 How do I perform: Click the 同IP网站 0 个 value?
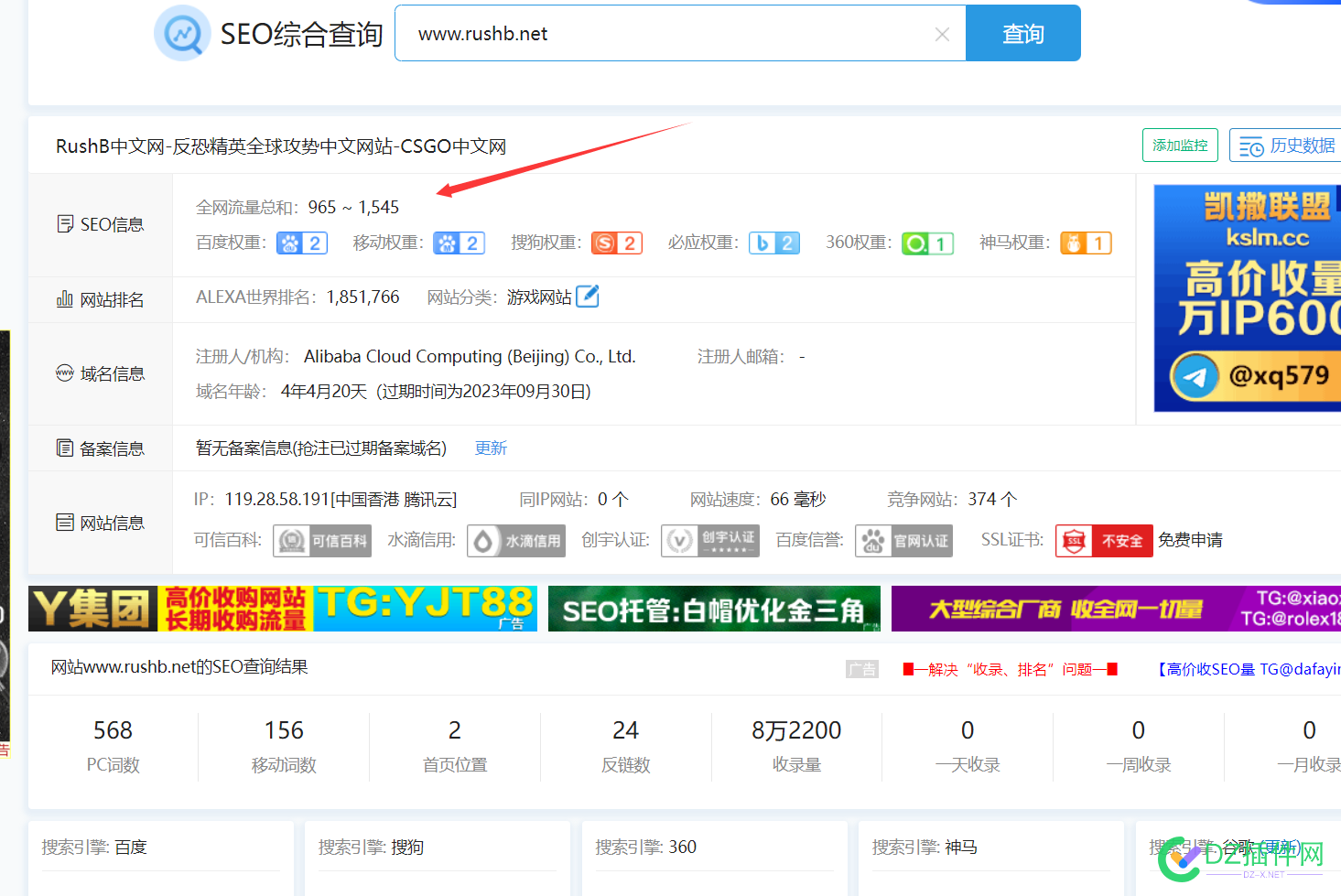tap(613, 500)
